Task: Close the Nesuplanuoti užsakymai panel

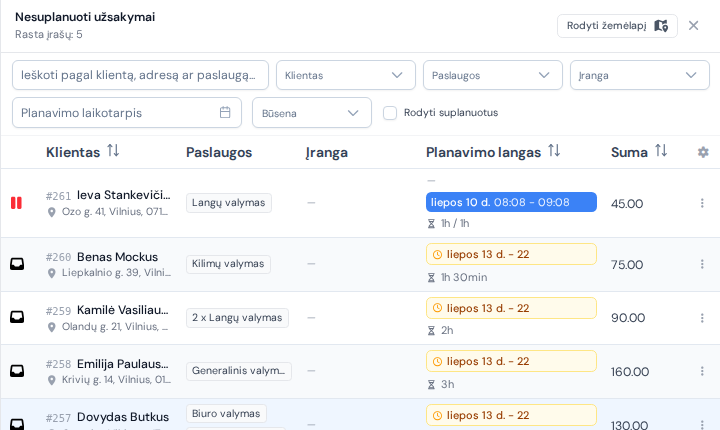Action: pos(693,26)
